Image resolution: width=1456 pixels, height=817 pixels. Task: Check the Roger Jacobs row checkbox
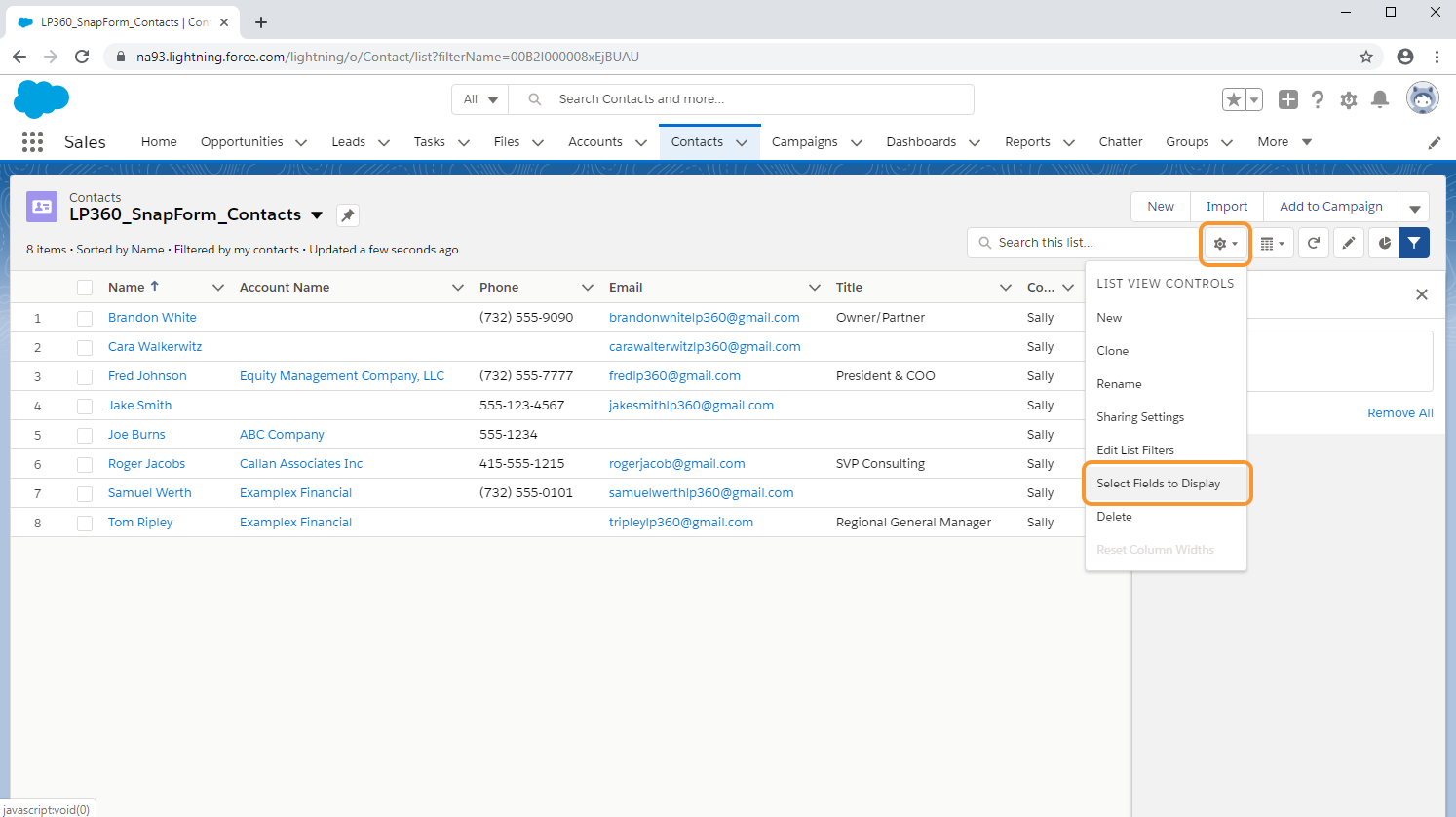click(x=85, y=464)
